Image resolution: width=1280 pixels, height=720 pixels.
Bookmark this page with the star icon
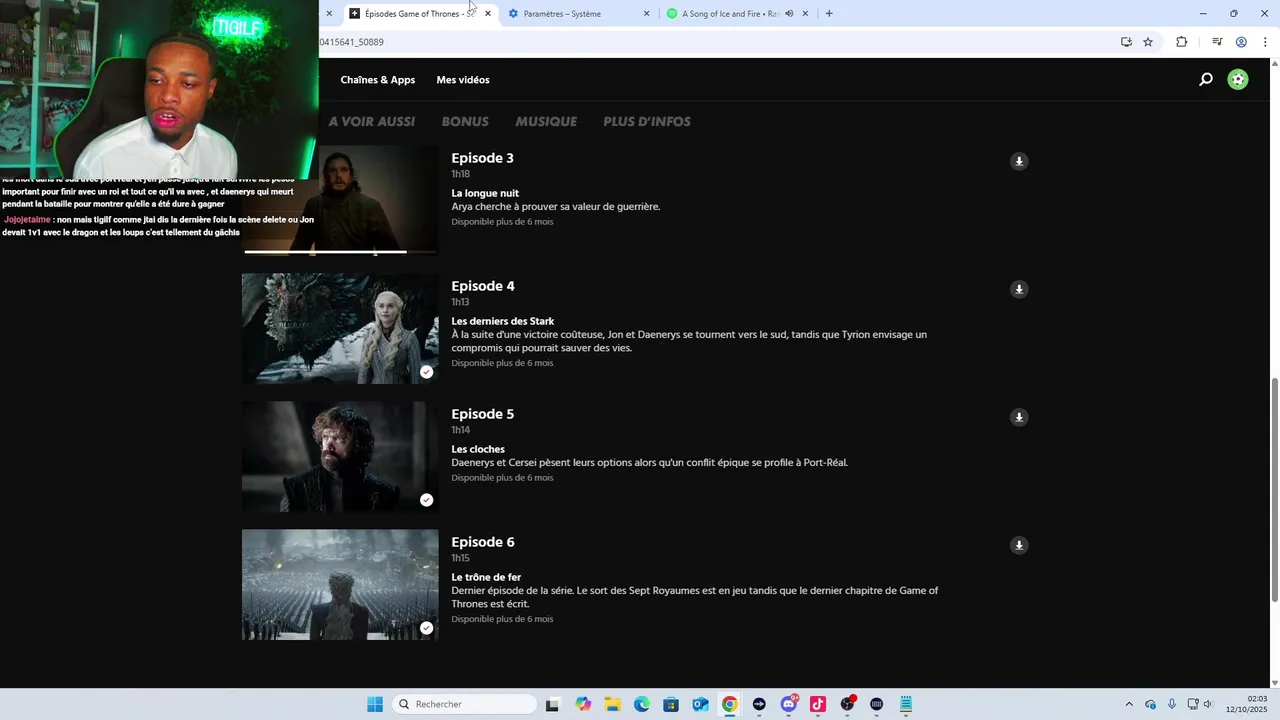(1148, 42)
